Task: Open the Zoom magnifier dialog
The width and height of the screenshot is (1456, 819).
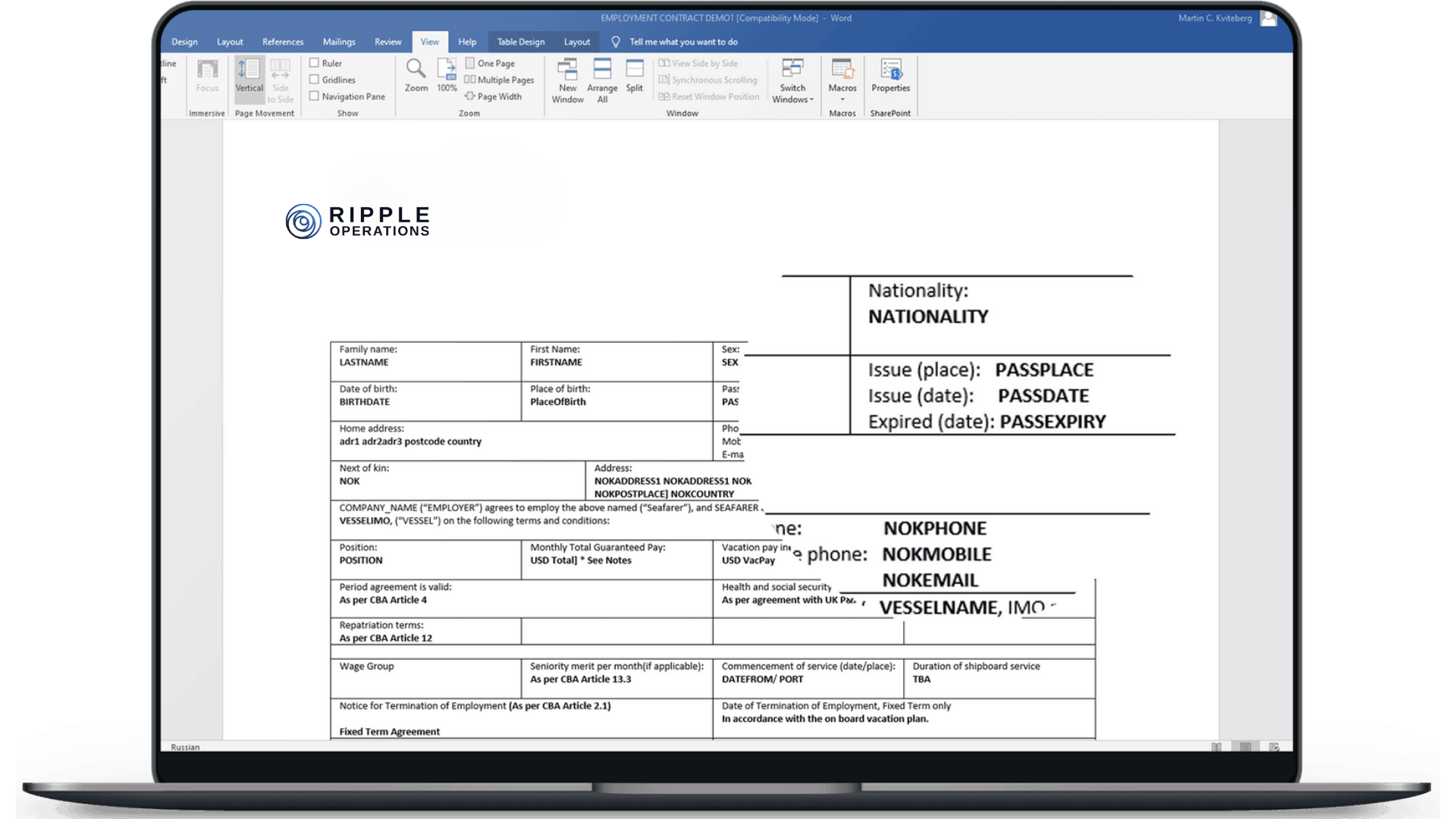Action: pyautogui.click(x=416, y=76)
